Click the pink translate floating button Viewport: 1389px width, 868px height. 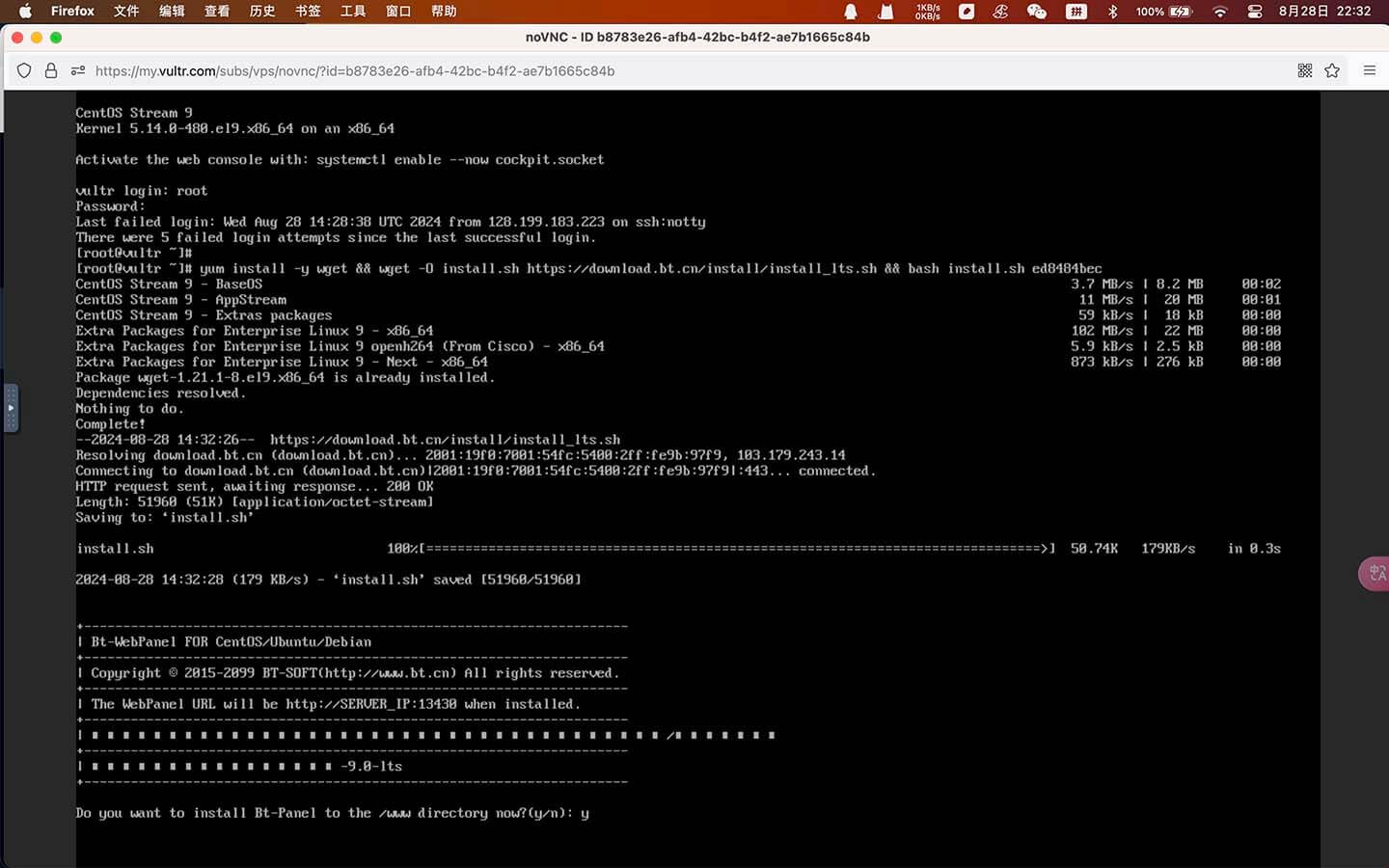1375,574
